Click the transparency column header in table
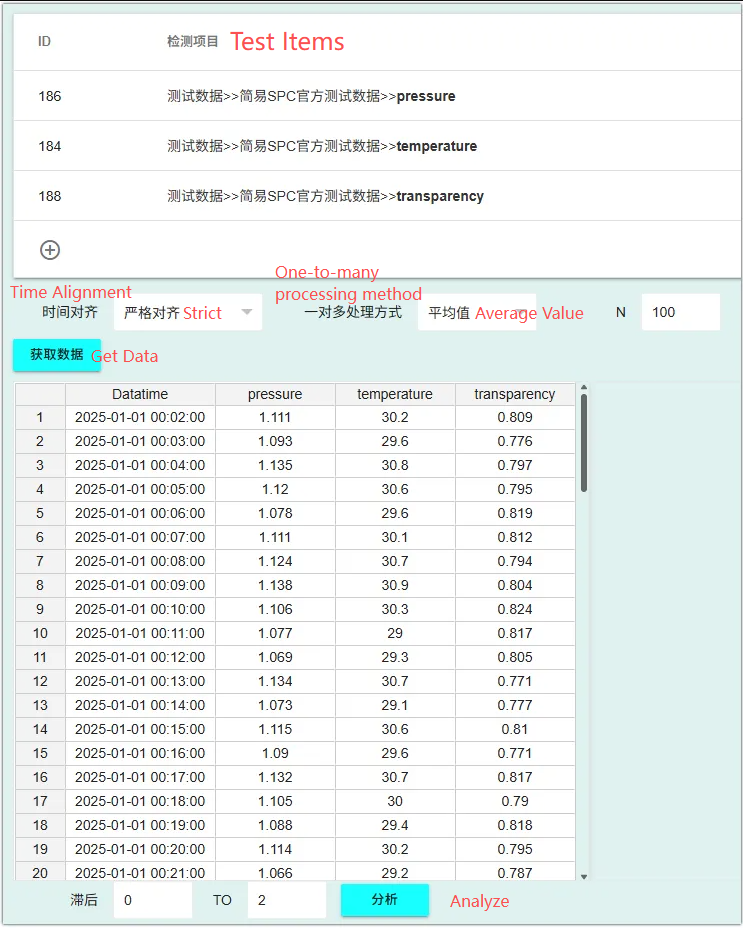743x928 pixels. point(514,394)
